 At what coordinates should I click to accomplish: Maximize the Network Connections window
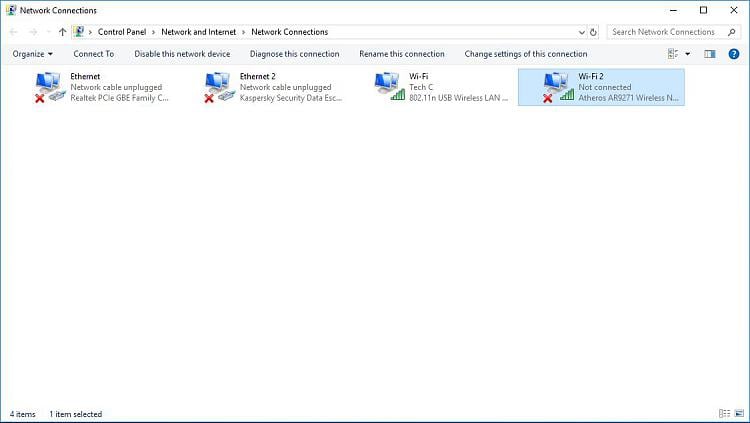coord(704,10)
